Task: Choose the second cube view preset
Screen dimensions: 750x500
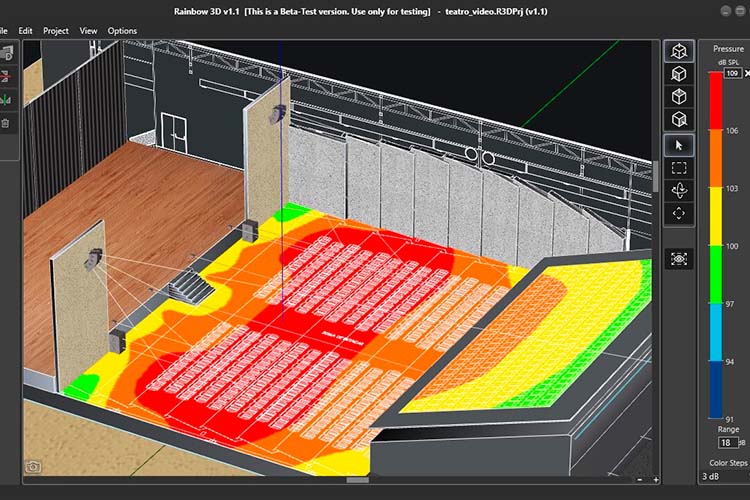Action: pyautogui.click(x=679, y=74)
